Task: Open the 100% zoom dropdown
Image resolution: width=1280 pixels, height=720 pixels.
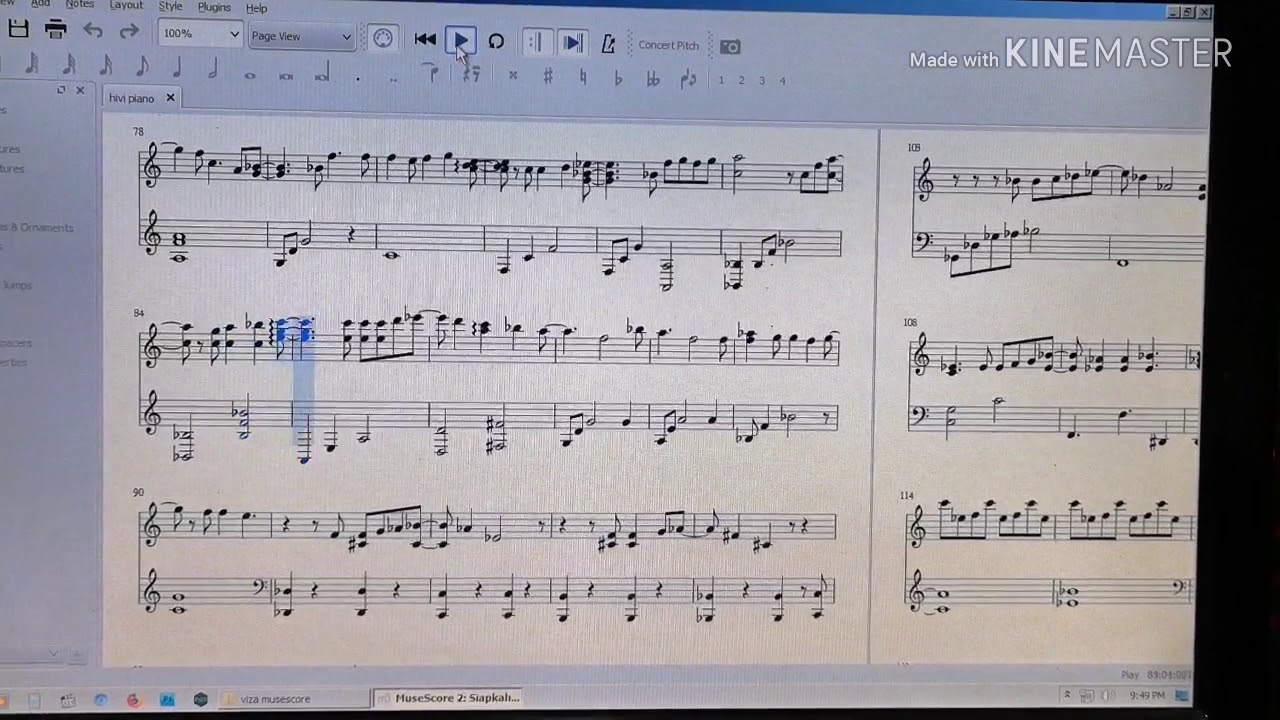Action: pyautogui.click(x=200, y=34)
